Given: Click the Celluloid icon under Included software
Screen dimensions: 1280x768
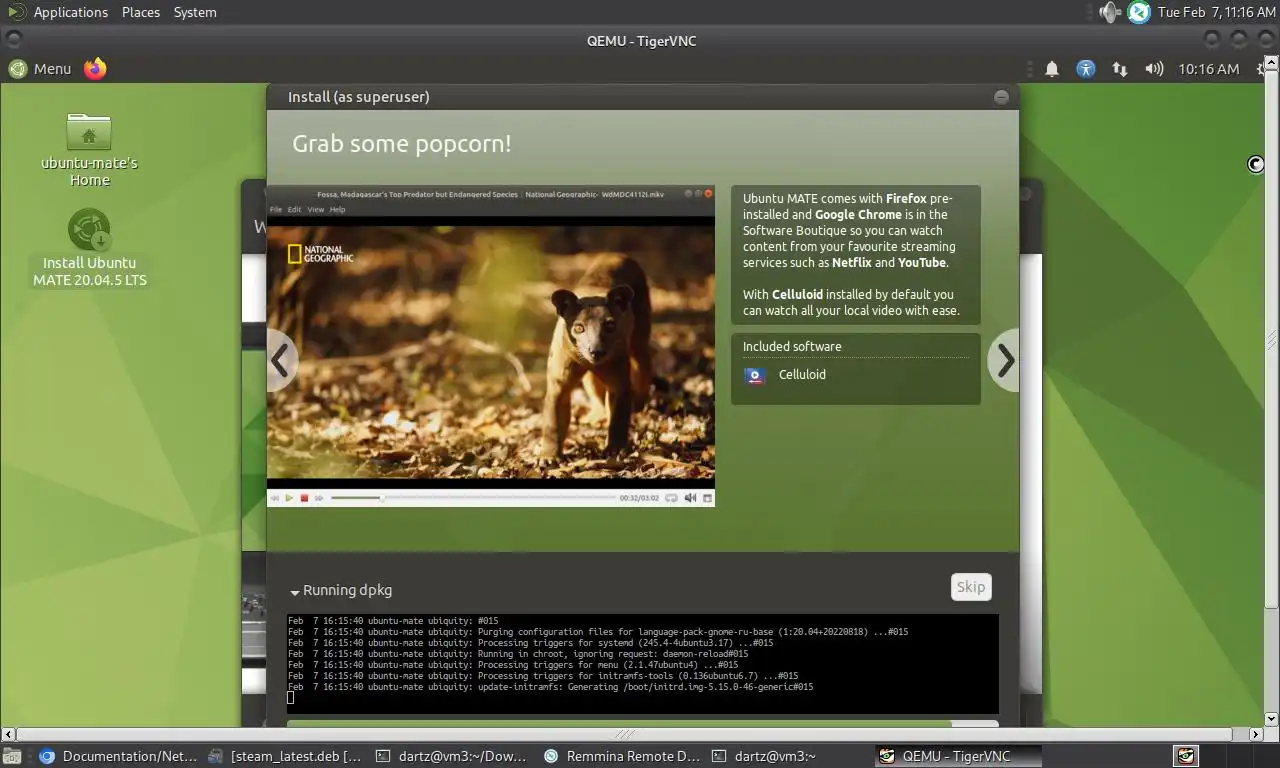Looking at the screenshot, I should pyautogui.click(x=755, y=375).
